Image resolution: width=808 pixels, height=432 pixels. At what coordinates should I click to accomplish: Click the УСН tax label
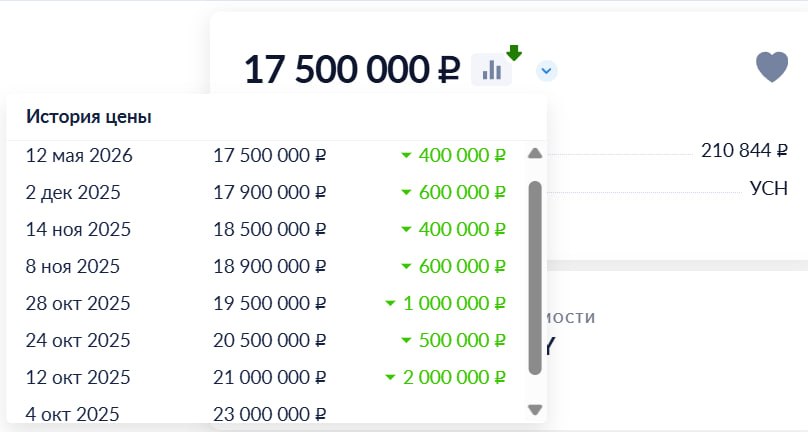[x=769, y=189]
